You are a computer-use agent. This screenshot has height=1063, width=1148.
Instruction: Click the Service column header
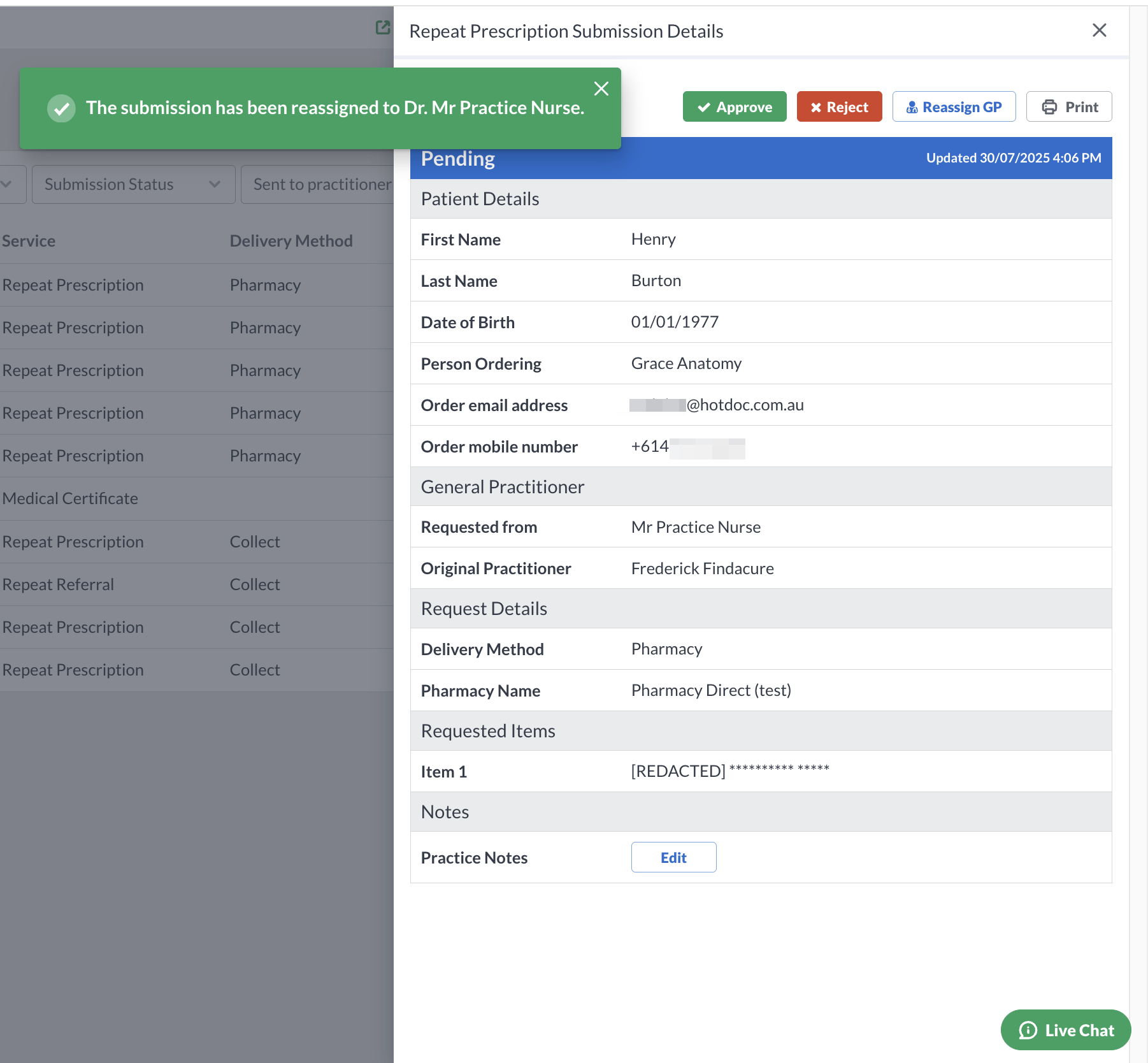(29, 241)
